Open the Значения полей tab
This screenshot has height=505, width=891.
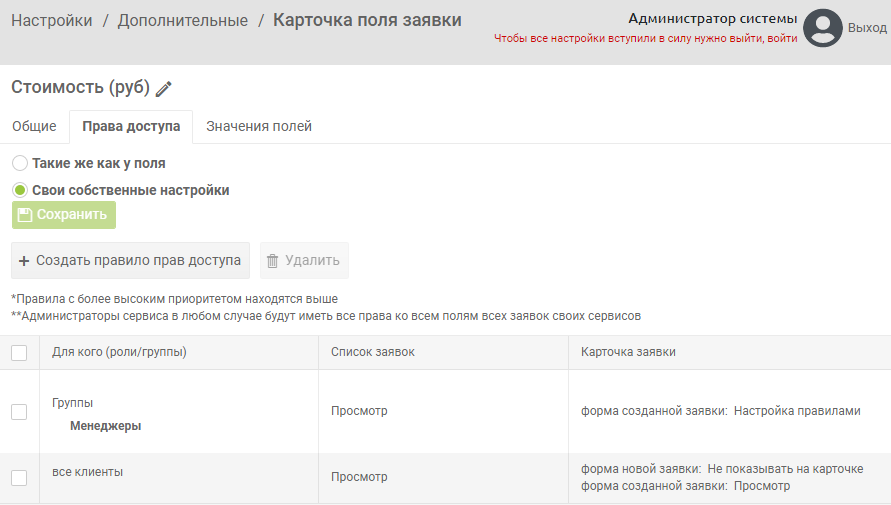pyautogui.click(x=259, y=127)
